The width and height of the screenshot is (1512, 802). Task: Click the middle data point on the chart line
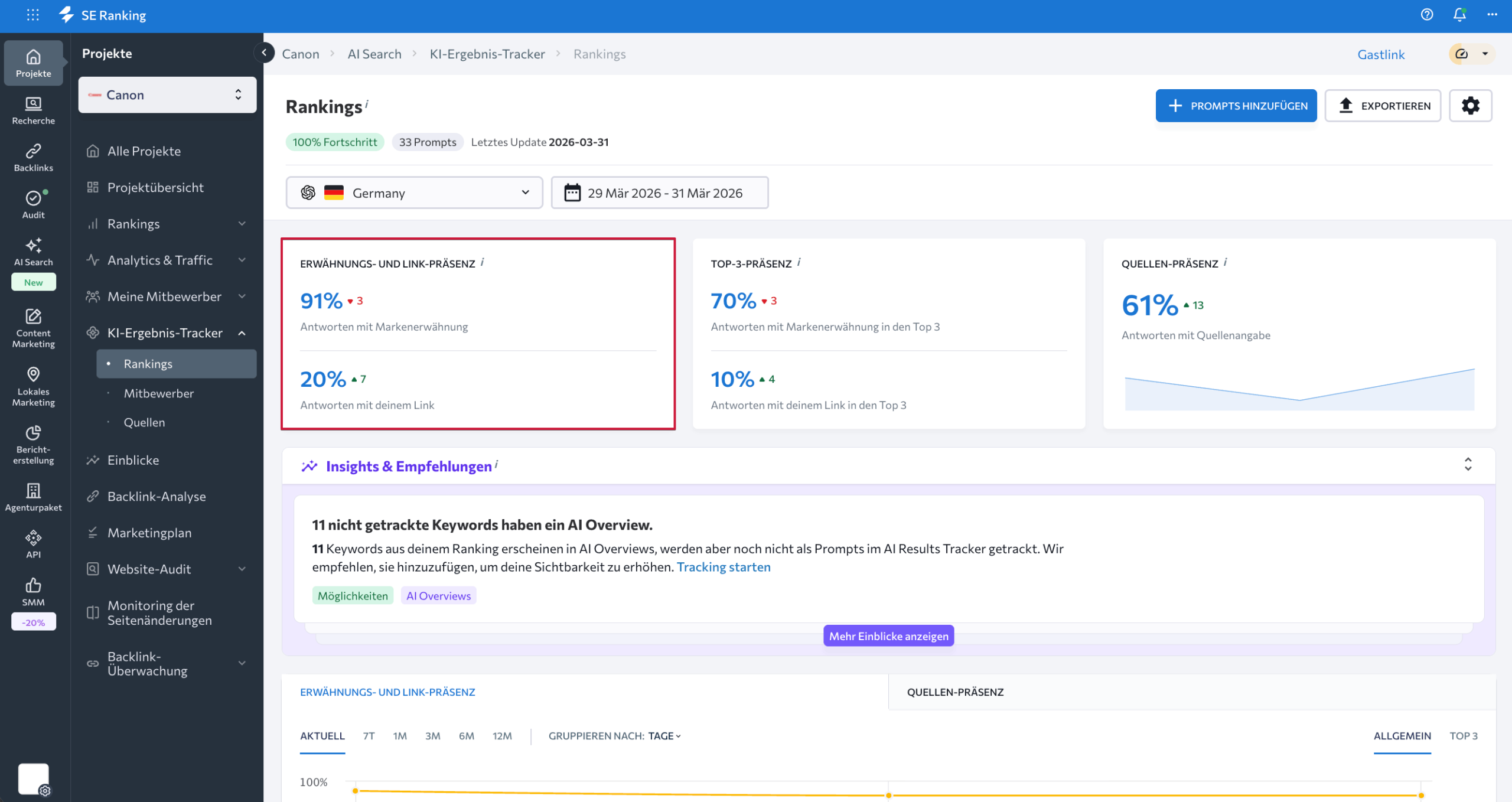tap(888, 795)
